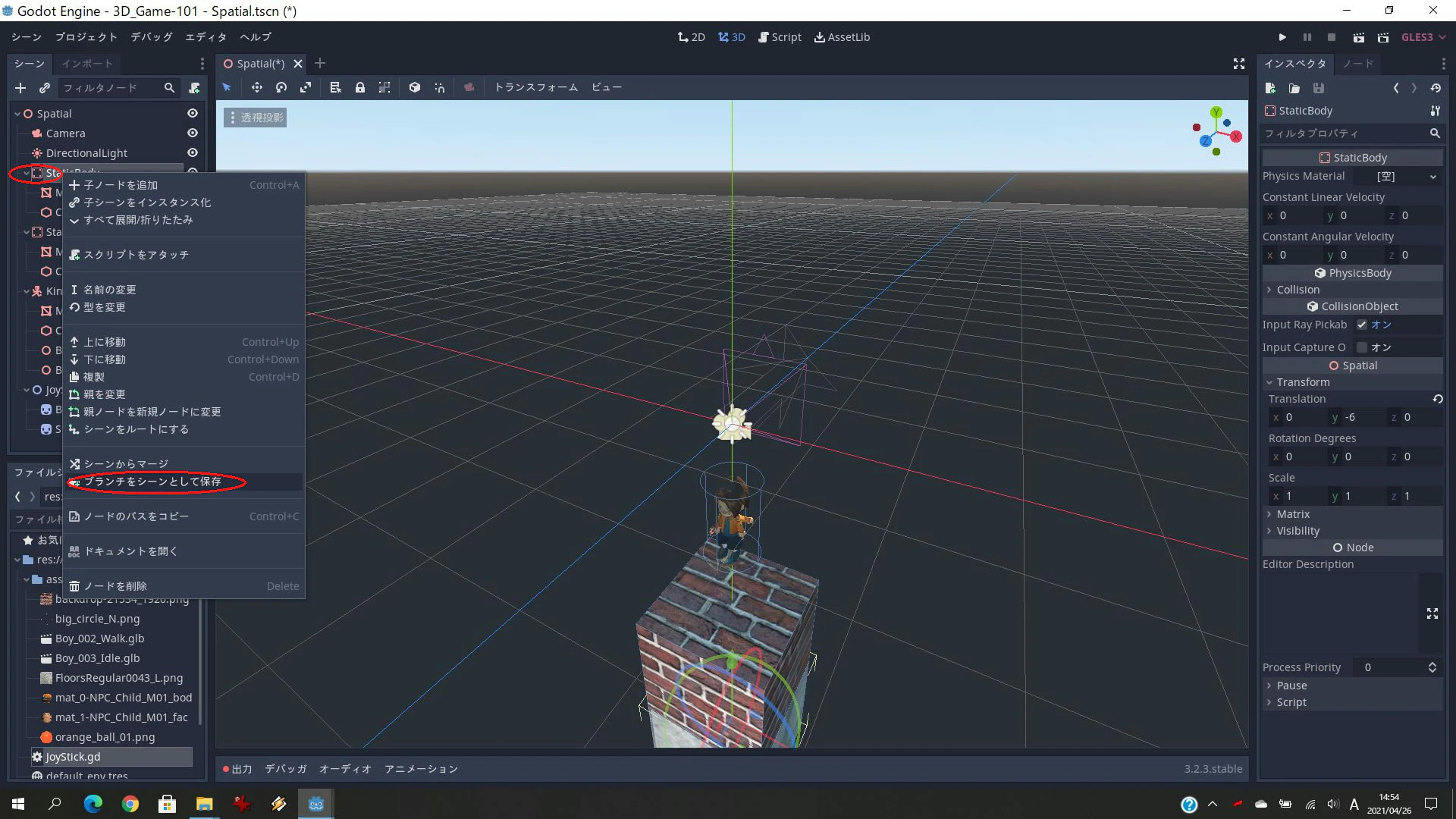Screen dimensions: 1456x819
Task: Hide the DirectionalLight node
Action: tap(193, 152)
